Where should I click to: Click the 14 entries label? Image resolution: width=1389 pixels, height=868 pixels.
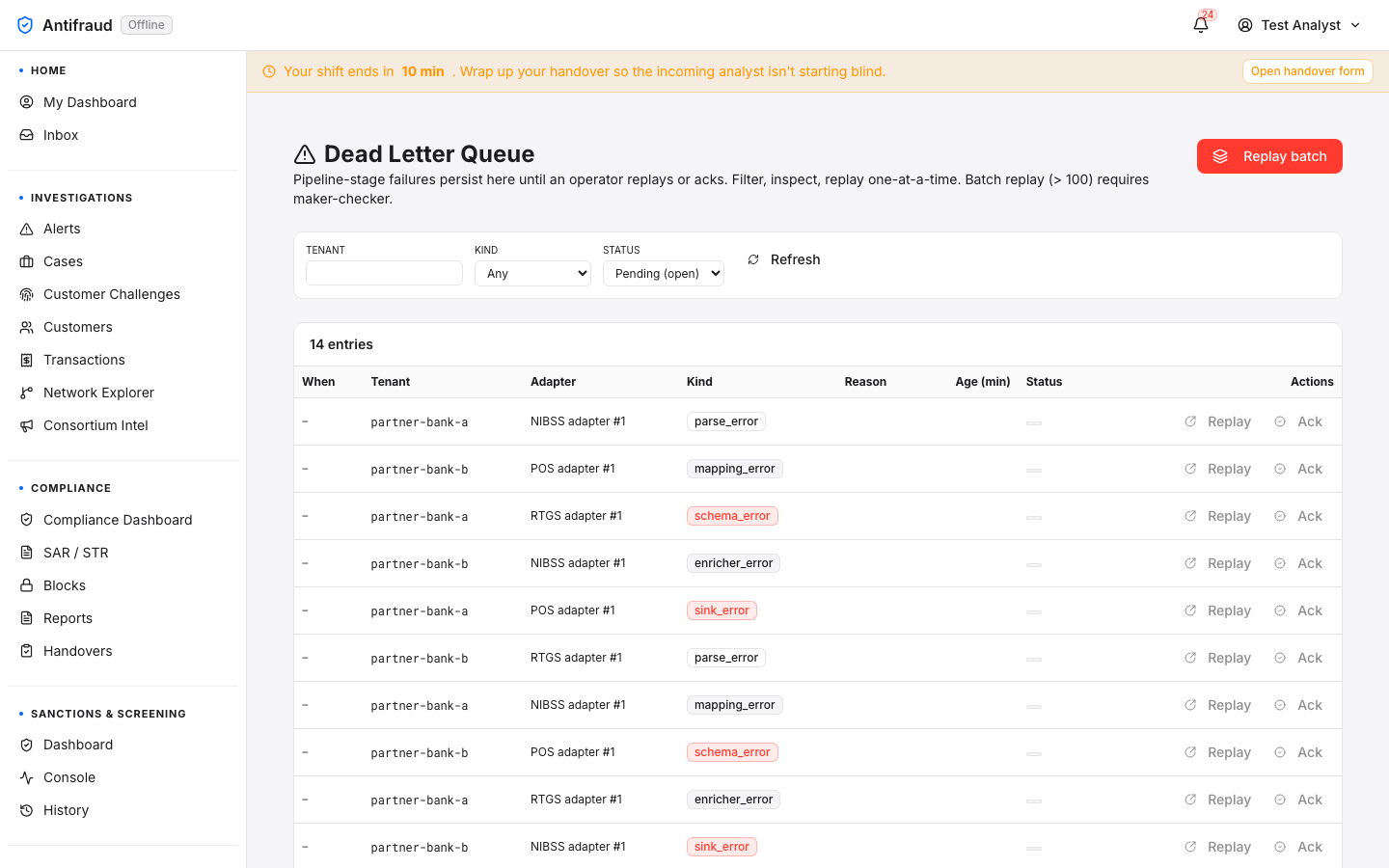pyautogui.click(x=341, y=344)
